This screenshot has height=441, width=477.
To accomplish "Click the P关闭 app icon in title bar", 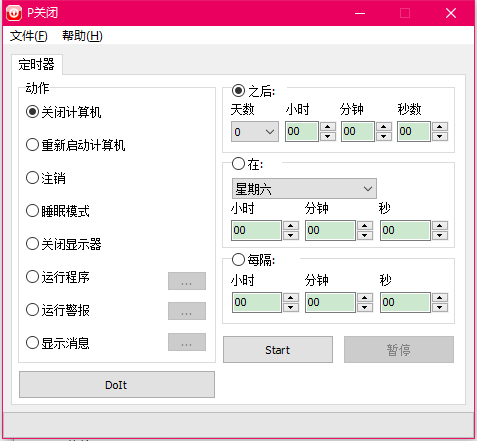I will [x=14, y=13].
